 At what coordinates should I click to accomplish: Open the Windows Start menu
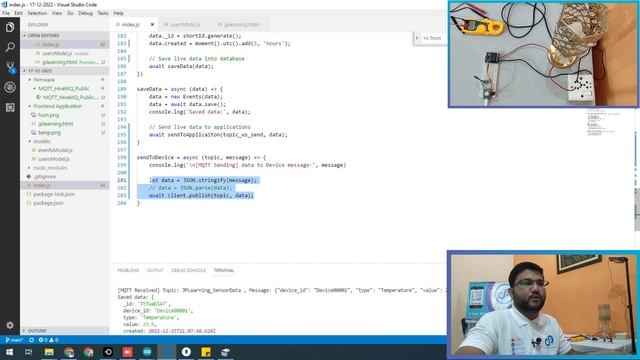pos(9,352)
